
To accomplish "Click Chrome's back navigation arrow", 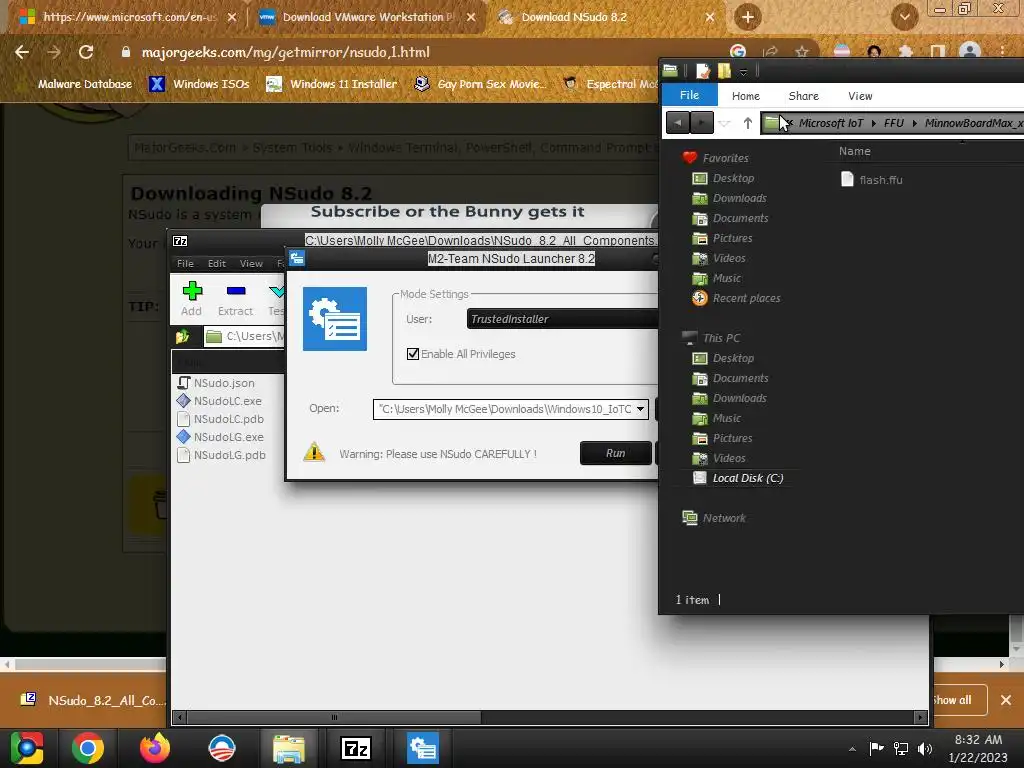I will 22,52.
